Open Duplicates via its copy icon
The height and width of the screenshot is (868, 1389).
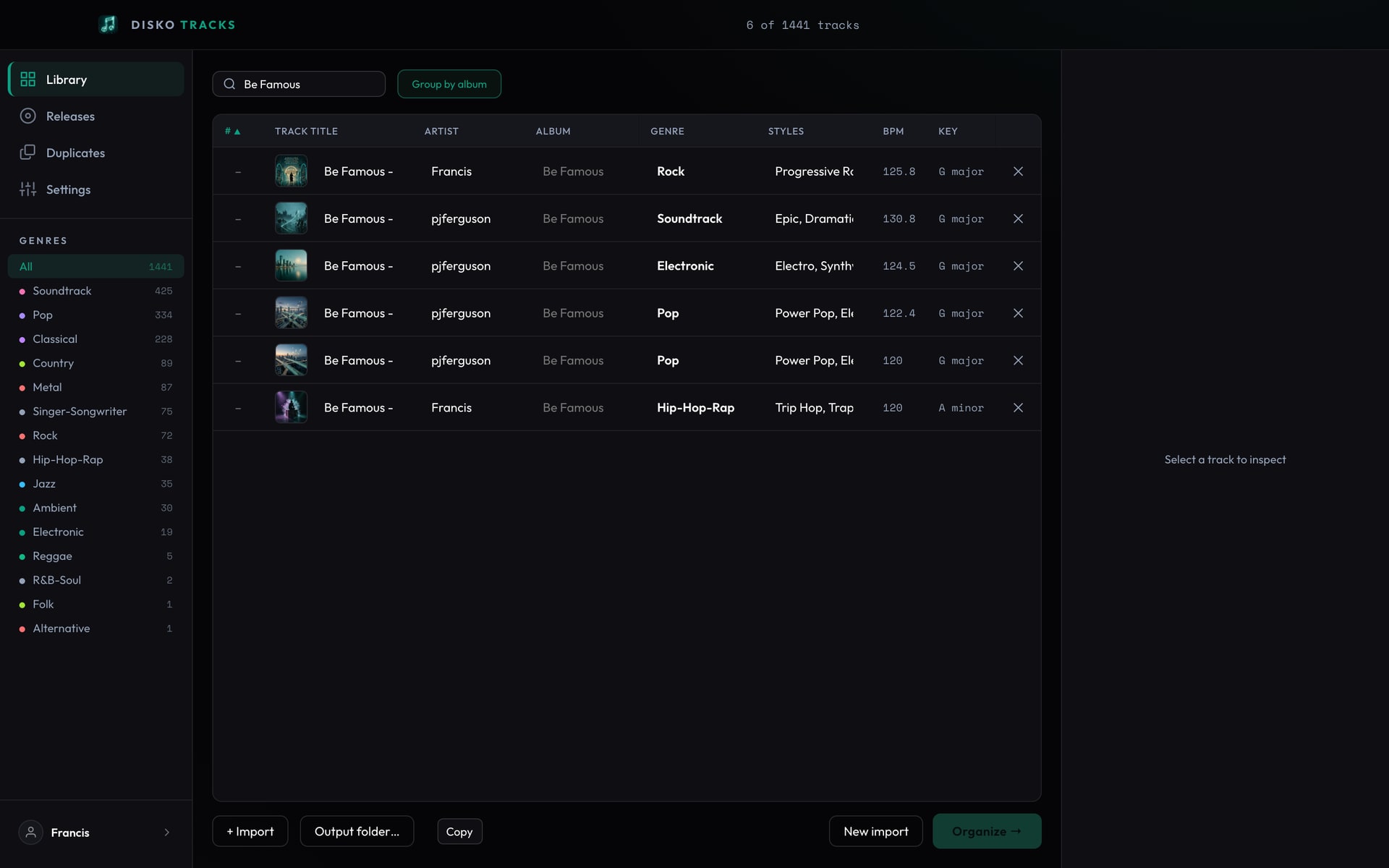[28, 153]
